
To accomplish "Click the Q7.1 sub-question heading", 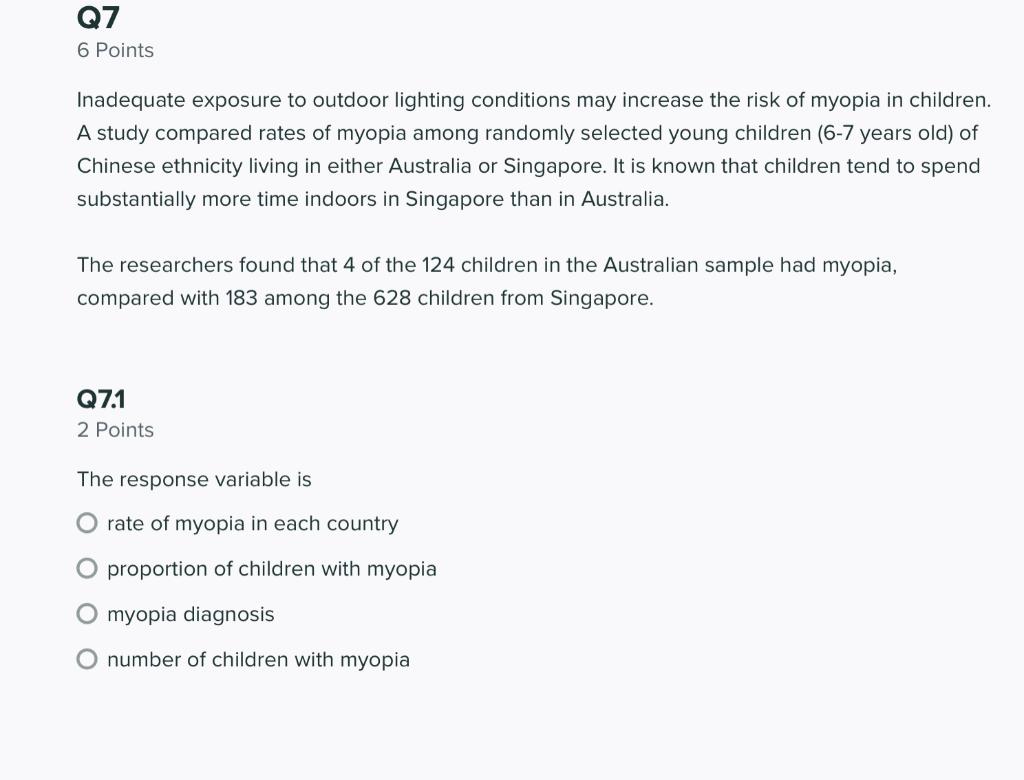I will click(101, 399).
